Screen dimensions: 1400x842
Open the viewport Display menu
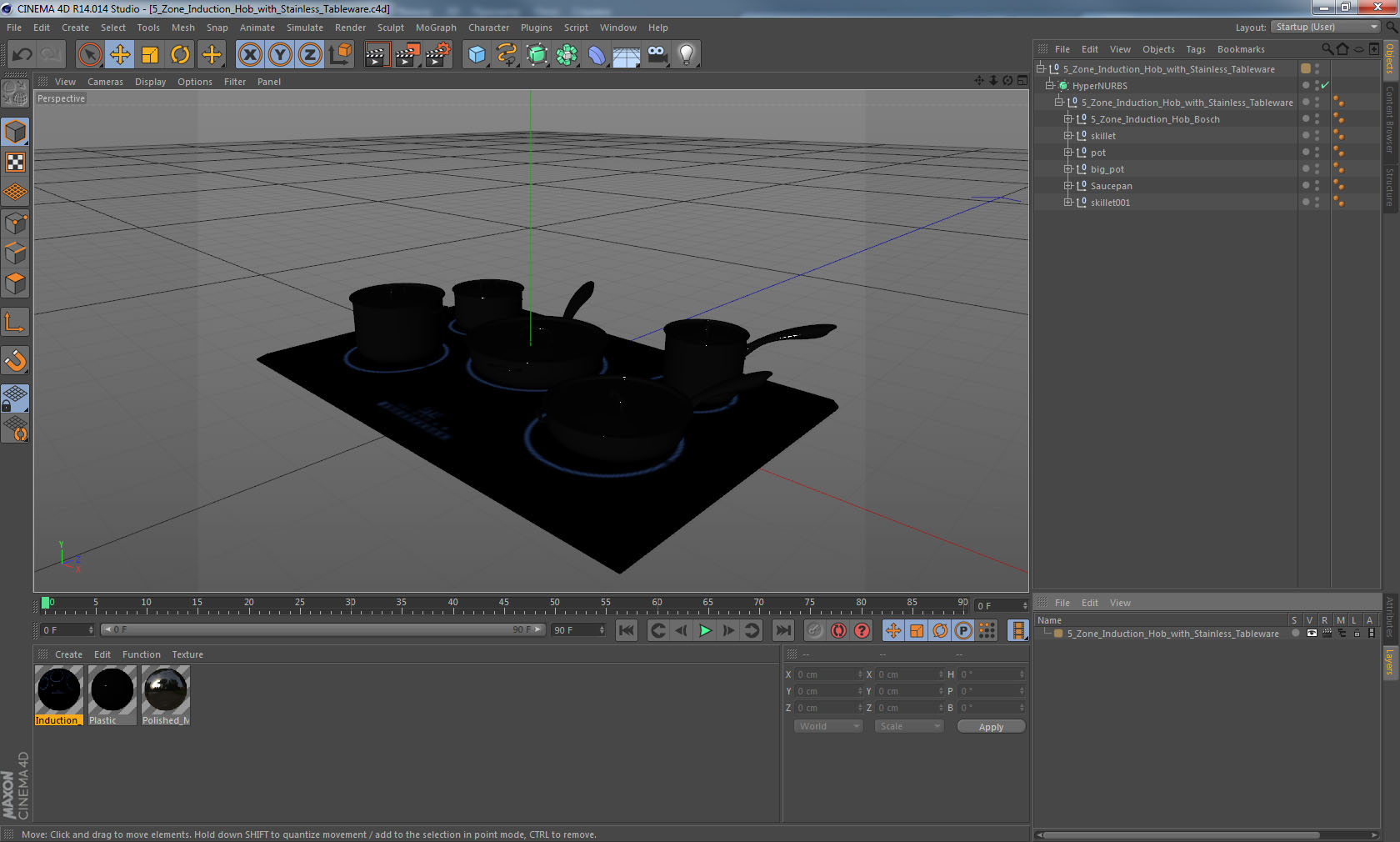coord(150,82)
